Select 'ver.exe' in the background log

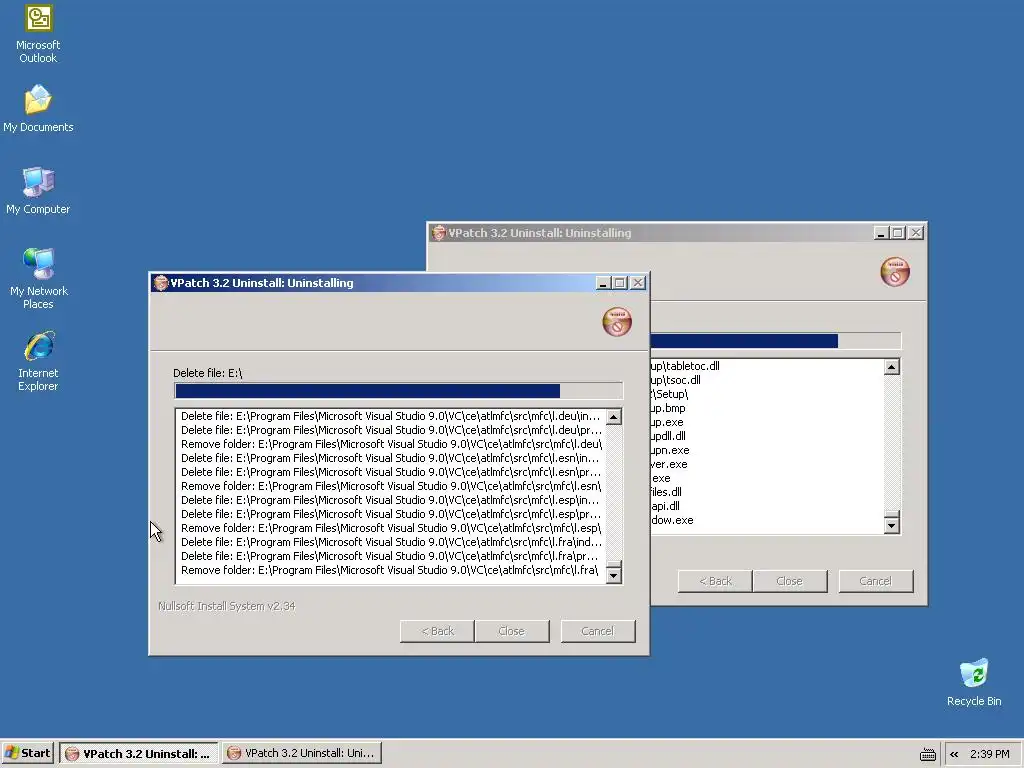[x=669, y=464]
